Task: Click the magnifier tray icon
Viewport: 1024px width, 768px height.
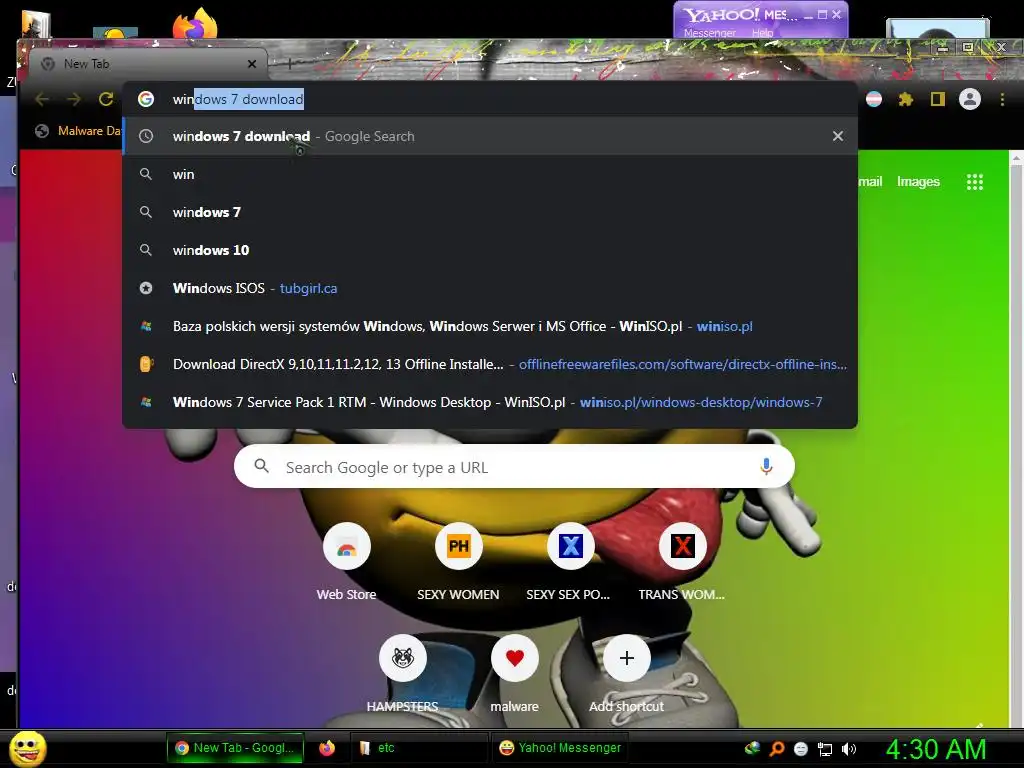Action: coord(776,749)
